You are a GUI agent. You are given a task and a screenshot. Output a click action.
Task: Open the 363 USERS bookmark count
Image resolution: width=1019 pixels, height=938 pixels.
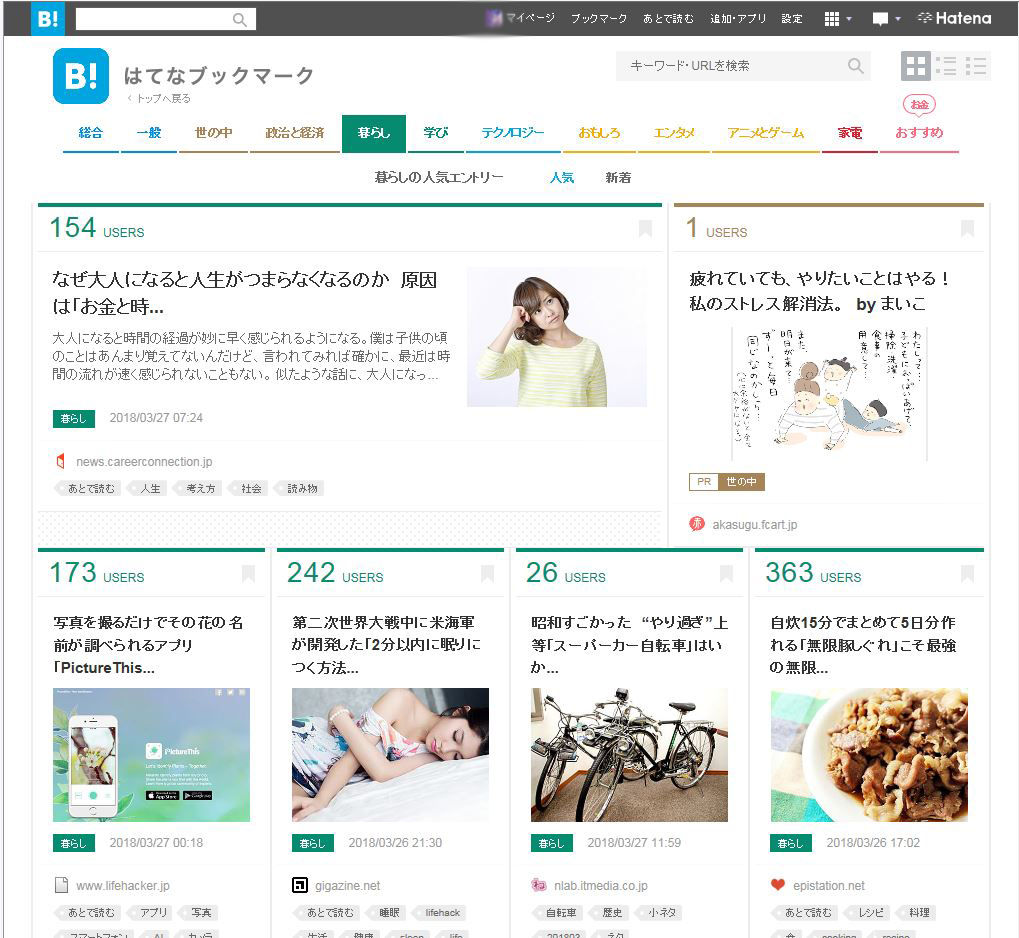click(x=813, y=573)
